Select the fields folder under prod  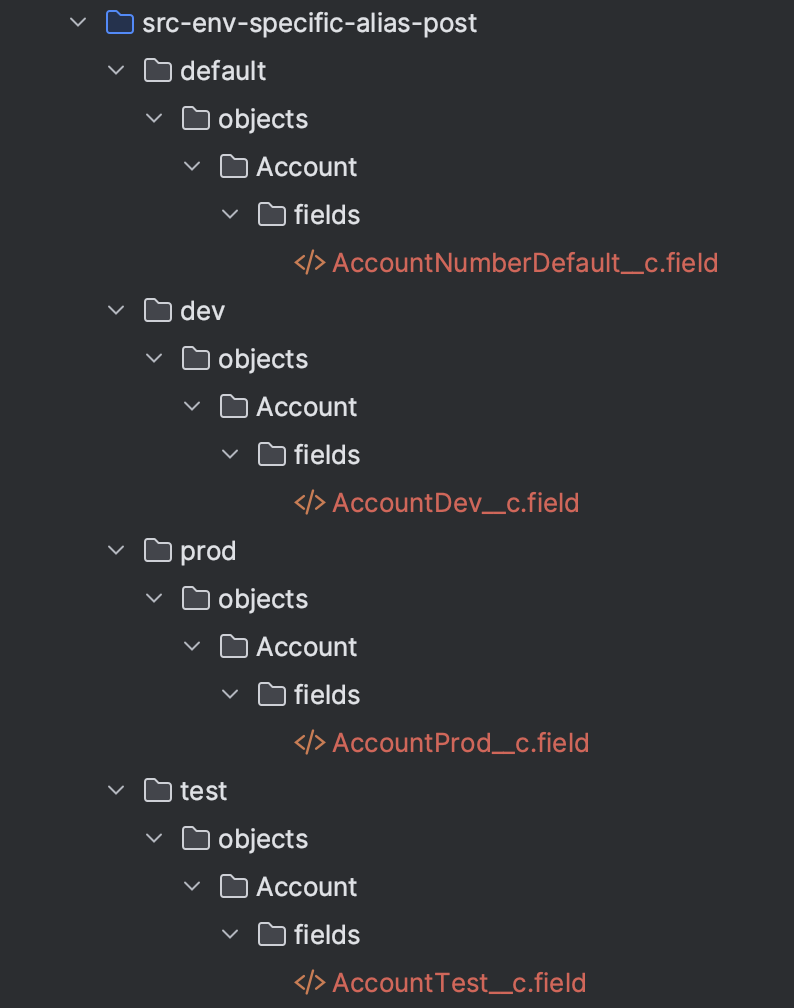pyautogui.click(x=327, y=695)
